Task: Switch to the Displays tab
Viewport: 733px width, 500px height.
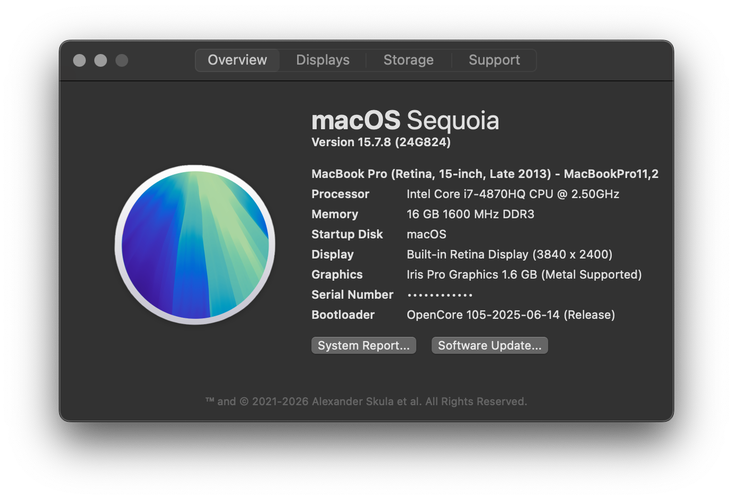Action: (323, 60)
